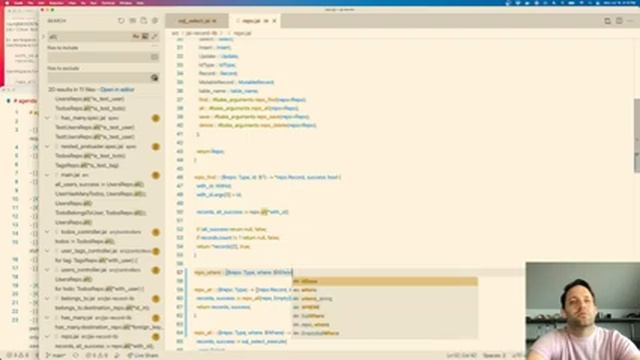Choose 'where_string' from autocomplete list
The height and width of the screenshot is (360, 640).
[x=385, y=299]
